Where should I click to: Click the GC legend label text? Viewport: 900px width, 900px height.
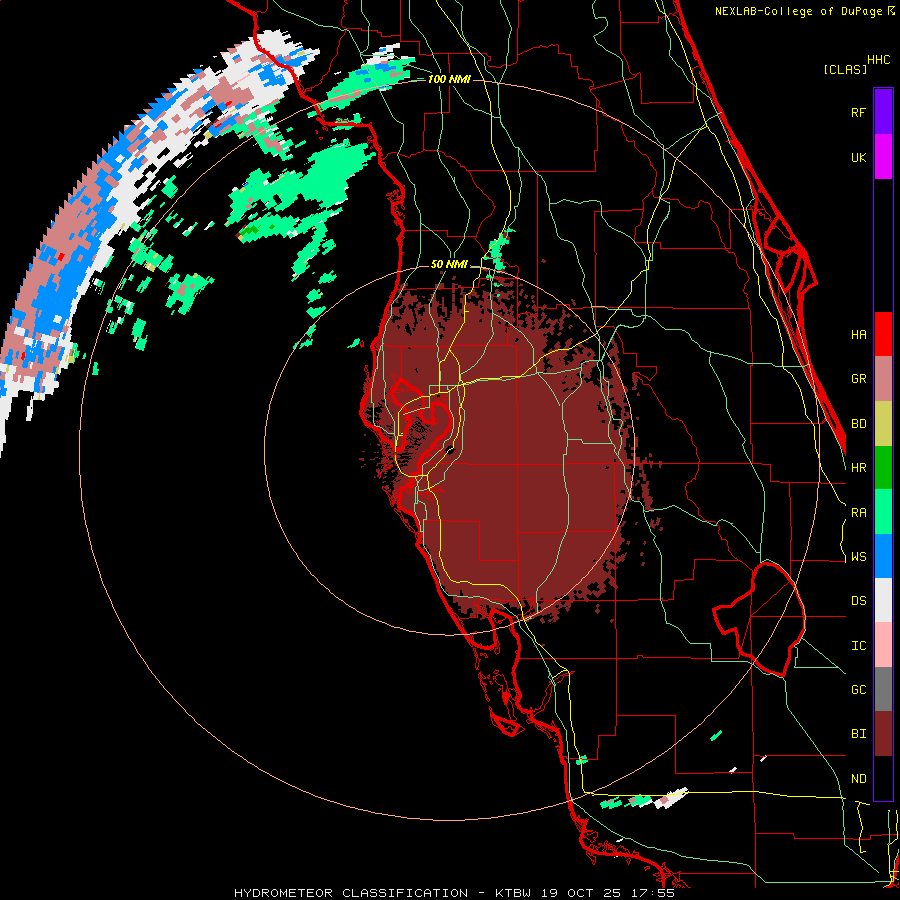point(858,690)
